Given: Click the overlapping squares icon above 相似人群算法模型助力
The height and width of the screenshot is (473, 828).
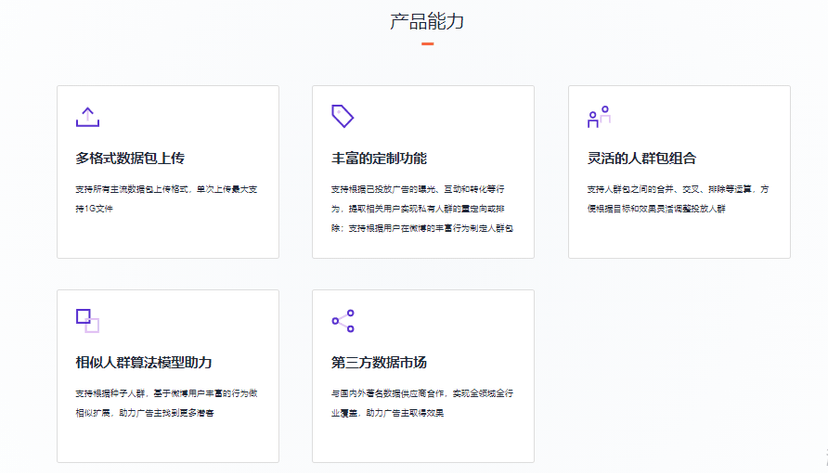Looking at the screenshot, I should coord(88,320).
